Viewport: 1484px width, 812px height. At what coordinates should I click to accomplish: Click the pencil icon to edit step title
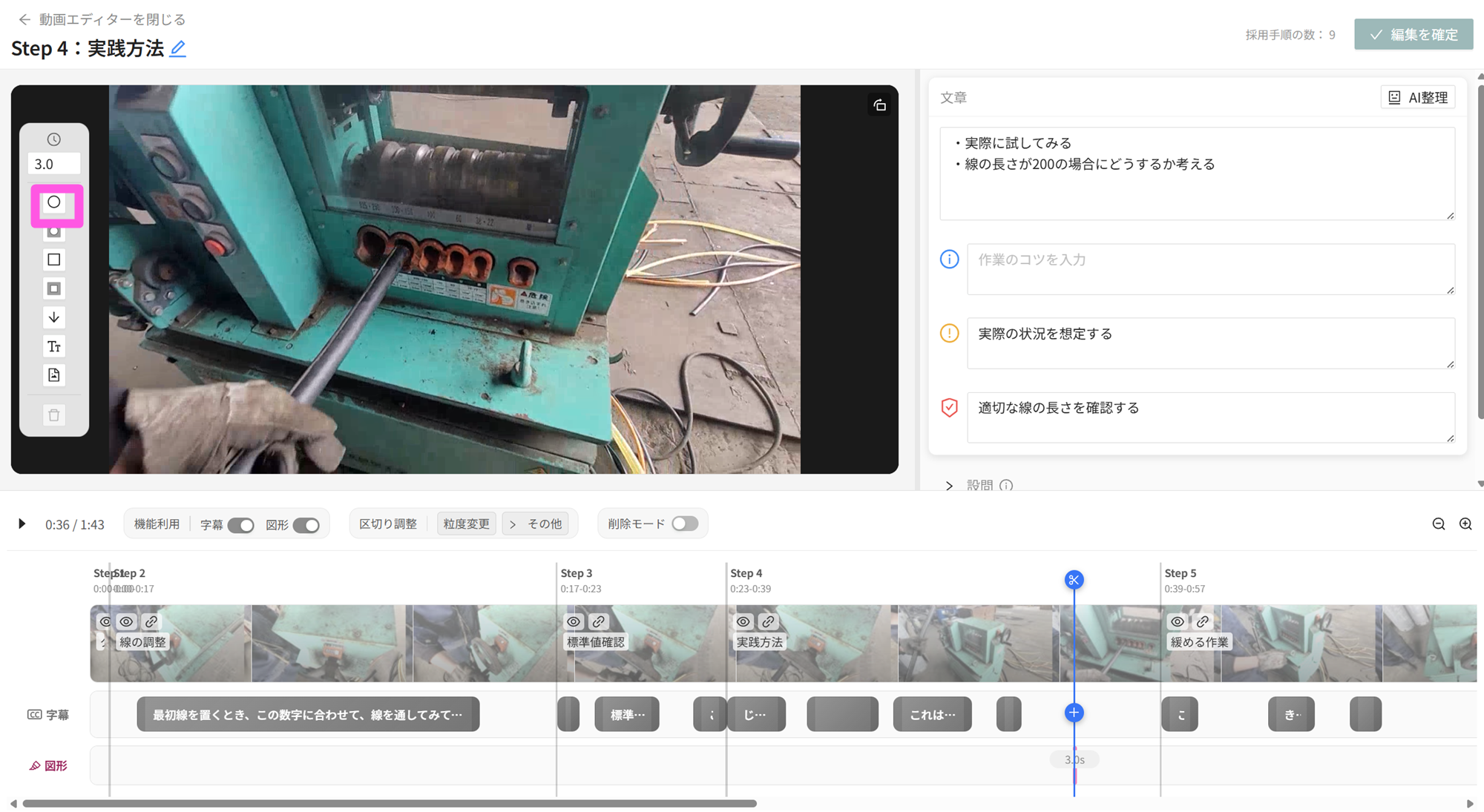coord(177,49)
